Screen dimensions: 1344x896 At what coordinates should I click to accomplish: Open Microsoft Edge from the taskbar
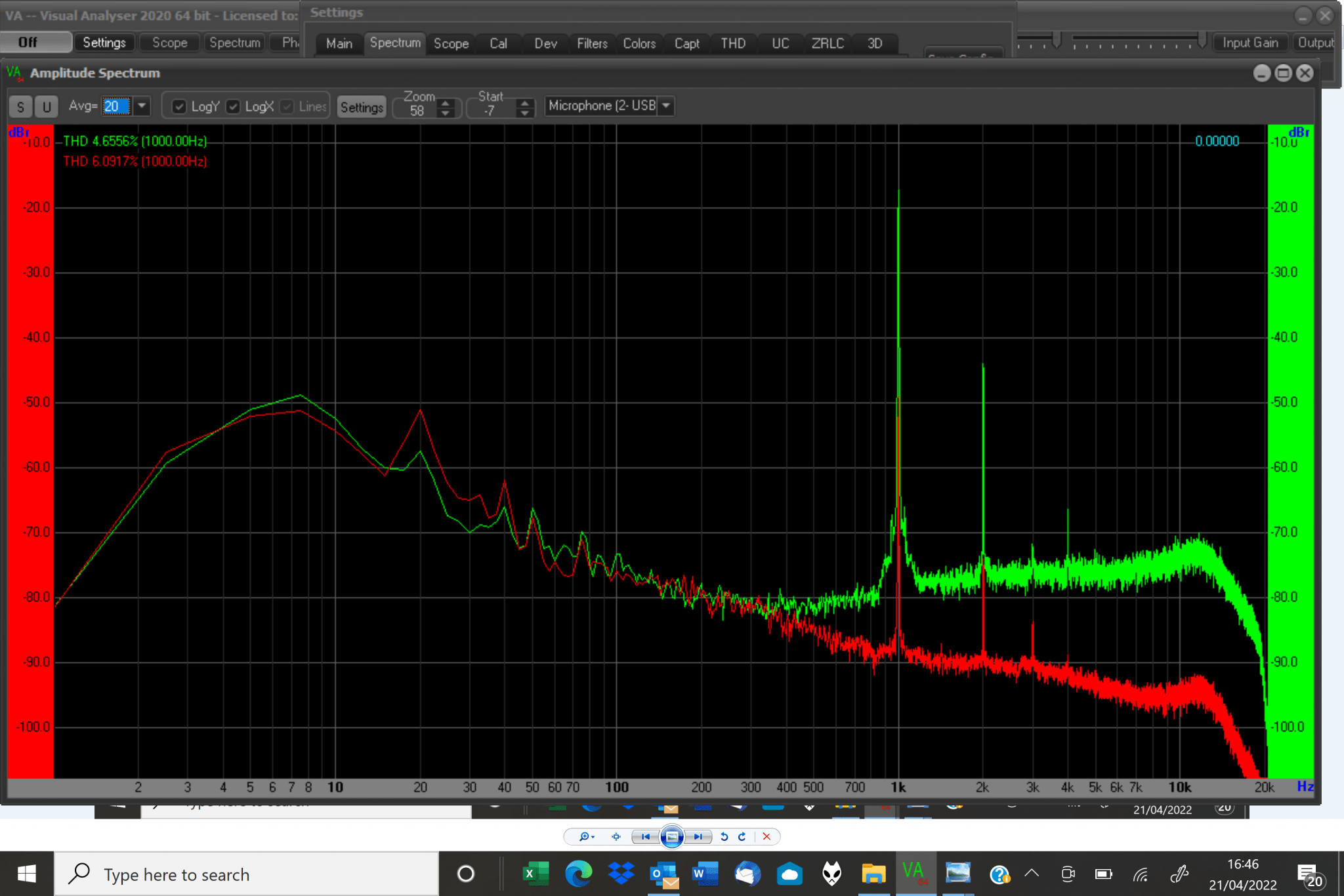tap(578, 874)
